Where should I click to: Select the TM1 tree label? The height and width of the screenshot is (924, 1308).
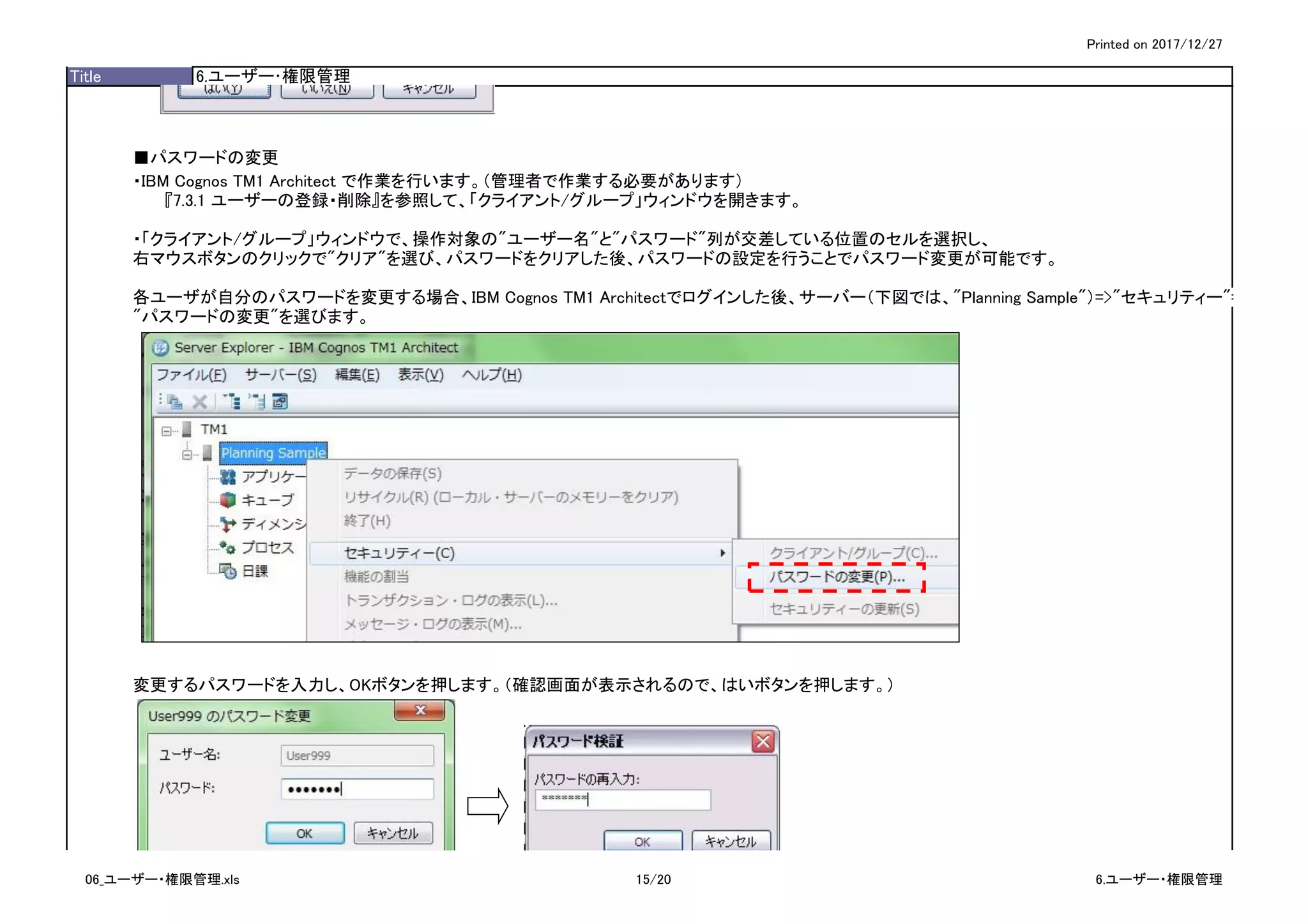click(214, 429)
